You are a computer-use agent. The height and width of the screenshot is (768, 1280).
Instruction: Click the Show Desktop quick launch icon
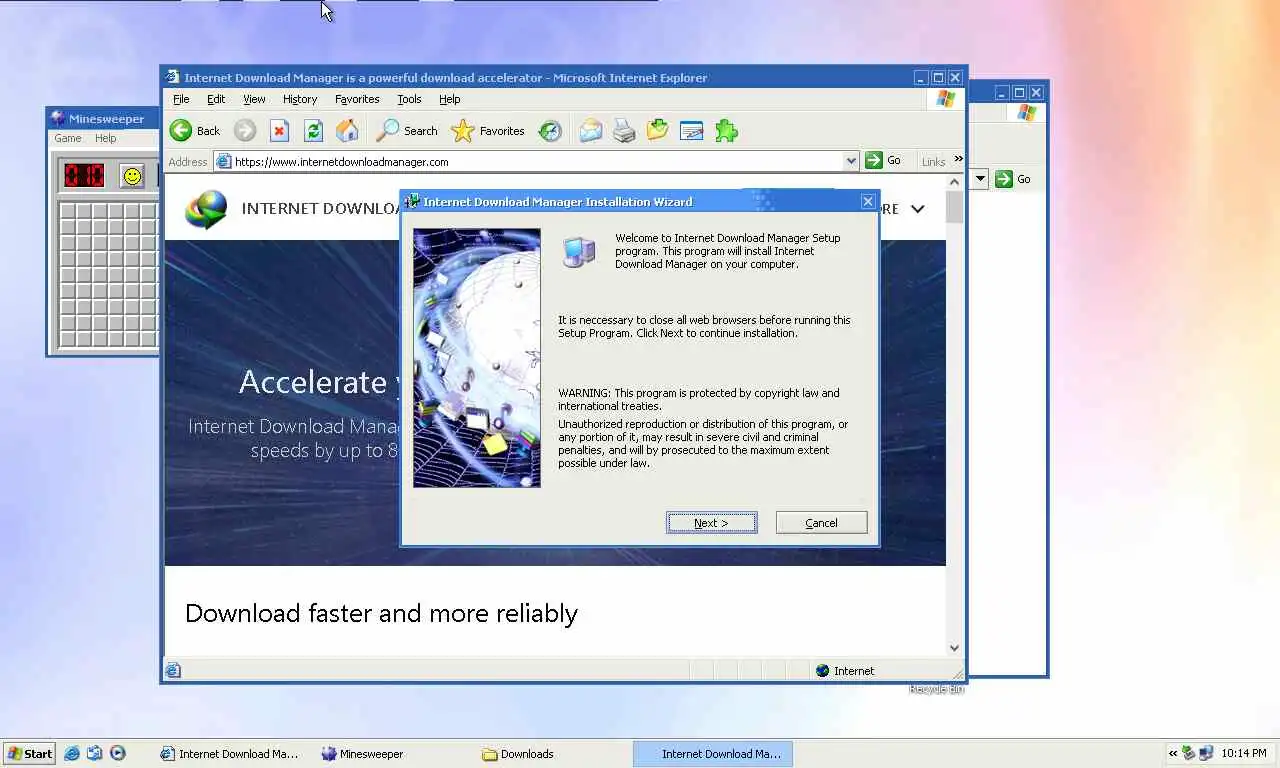coord(95,754)
